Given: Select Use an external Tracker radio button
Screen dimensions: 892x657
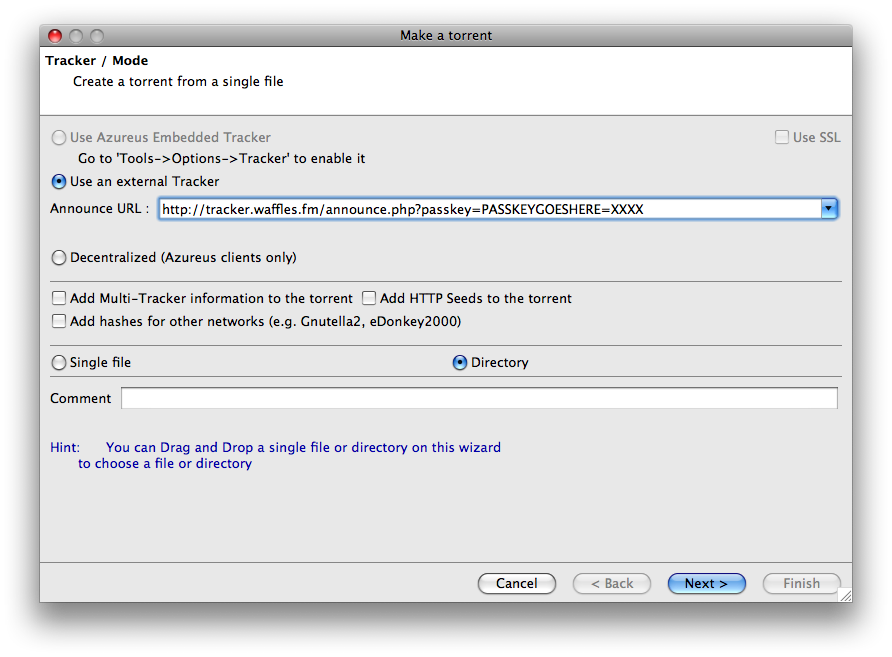Looking at the screenshot, I should point(60,181).
